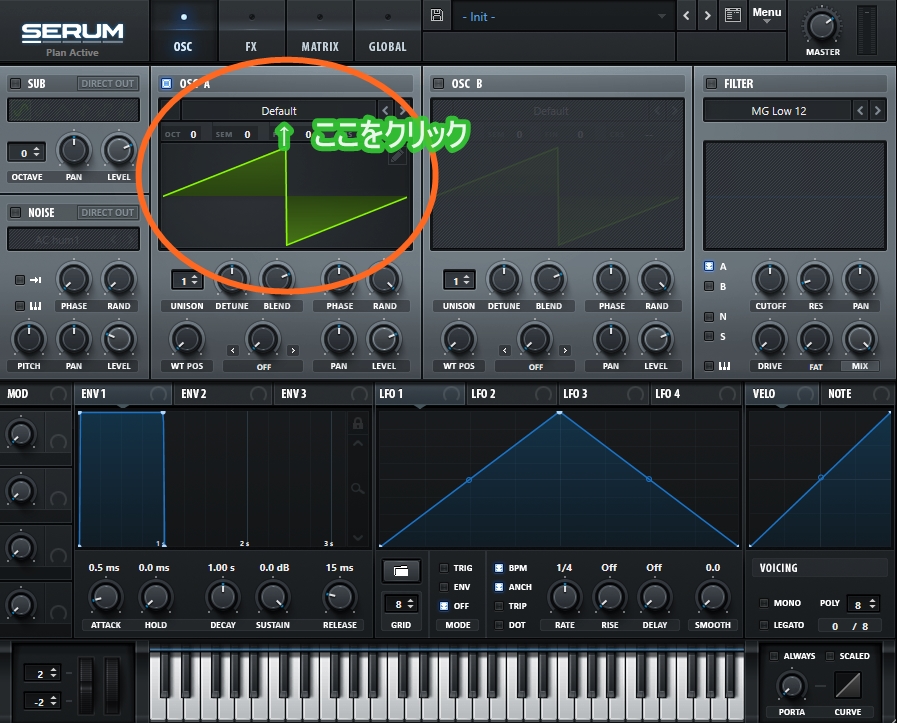Screen dimensions: 897x723
Task: Open the LFO shape folder icon
Action: coord(401,571)
